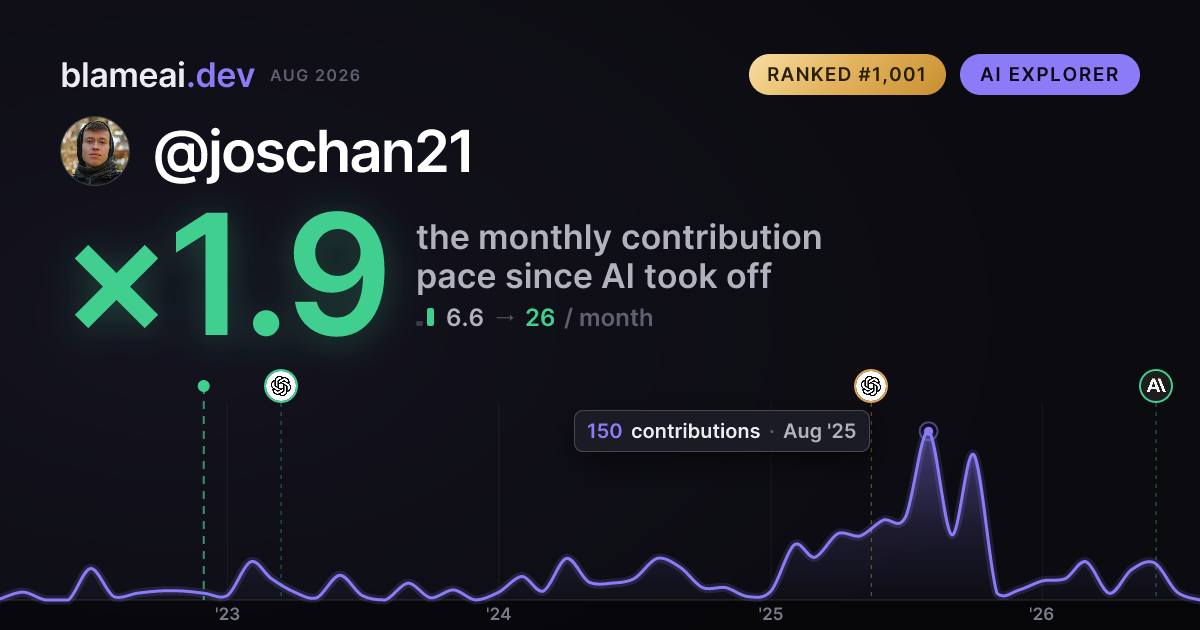Click the green dot marker above dashed line
Image resolution: width=1200 pixels, height=630 pixels.
pyautogui.click(x=204, y=386)
